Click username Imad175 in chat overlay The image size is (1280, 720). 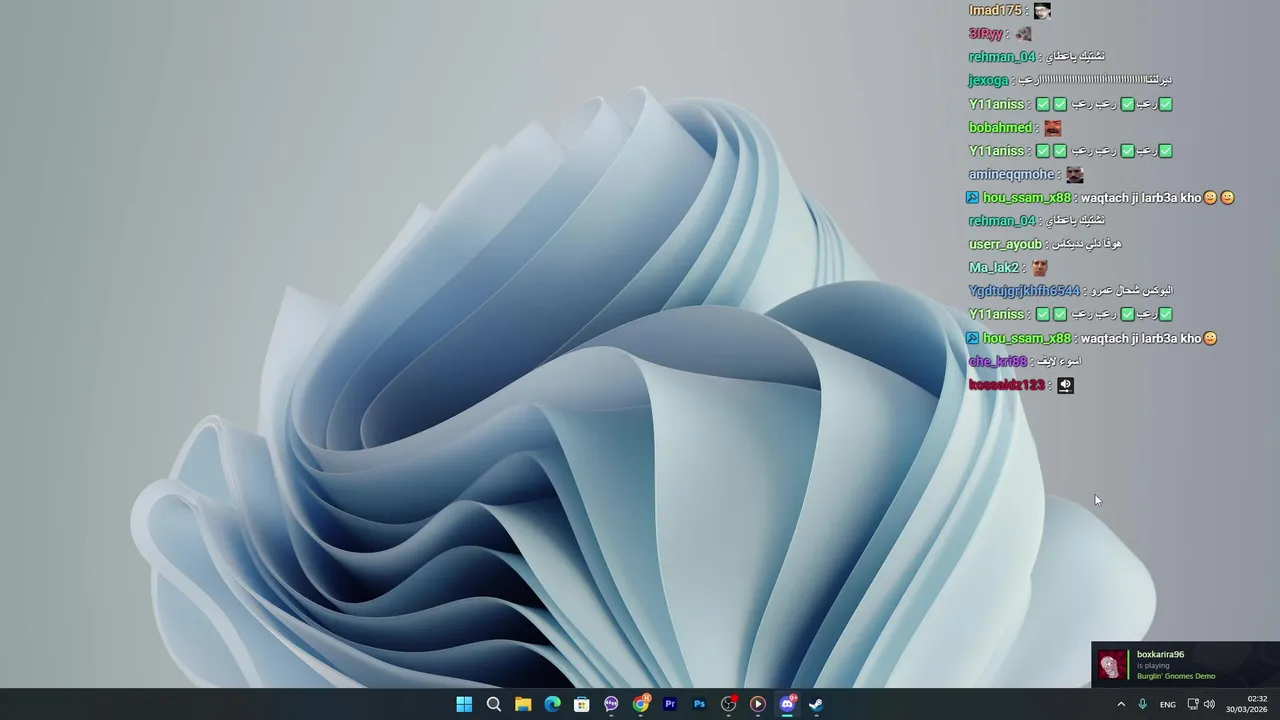[x=995, y=10]
